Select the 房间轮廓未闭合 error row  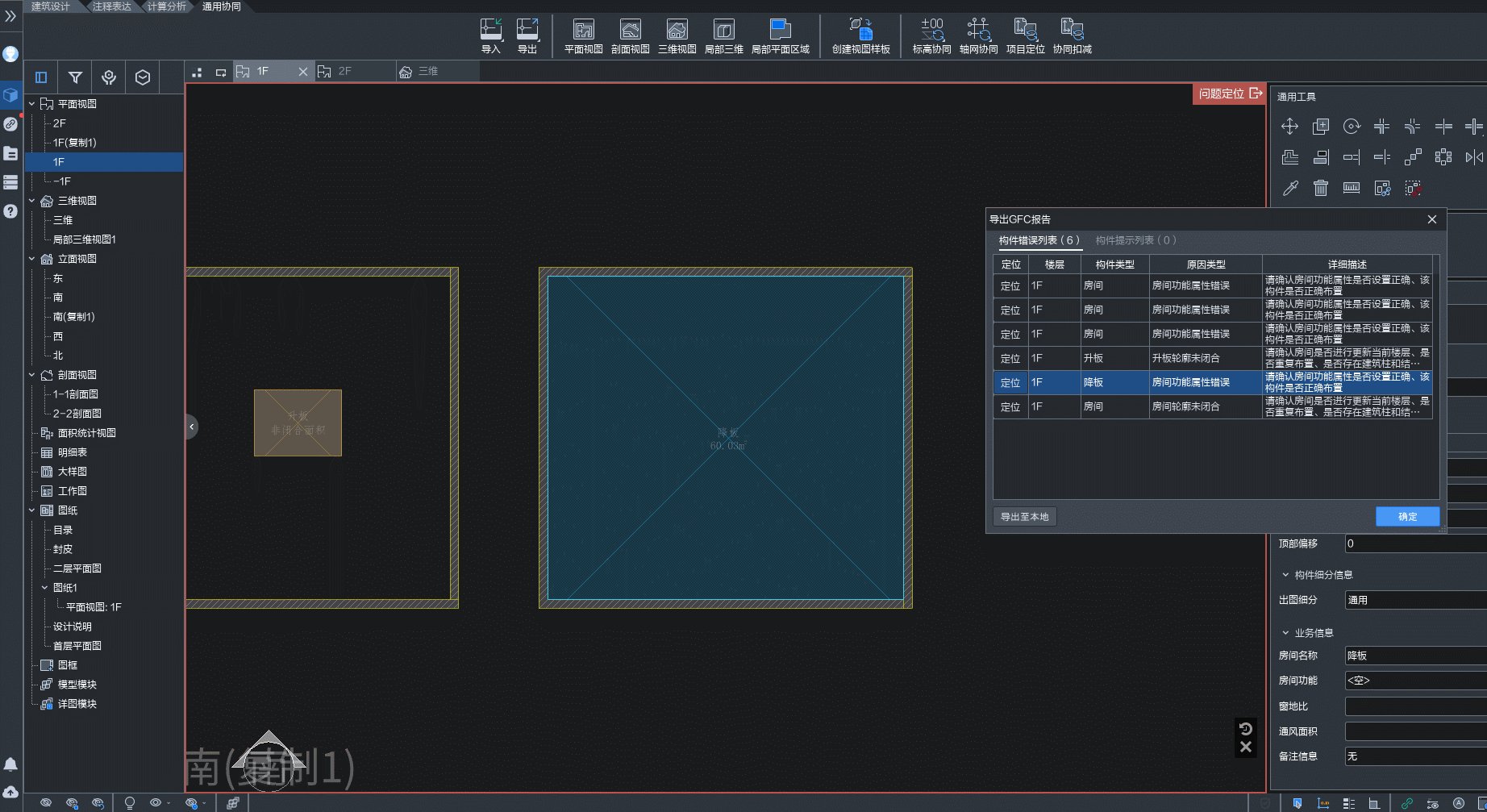click(1213, 406)
